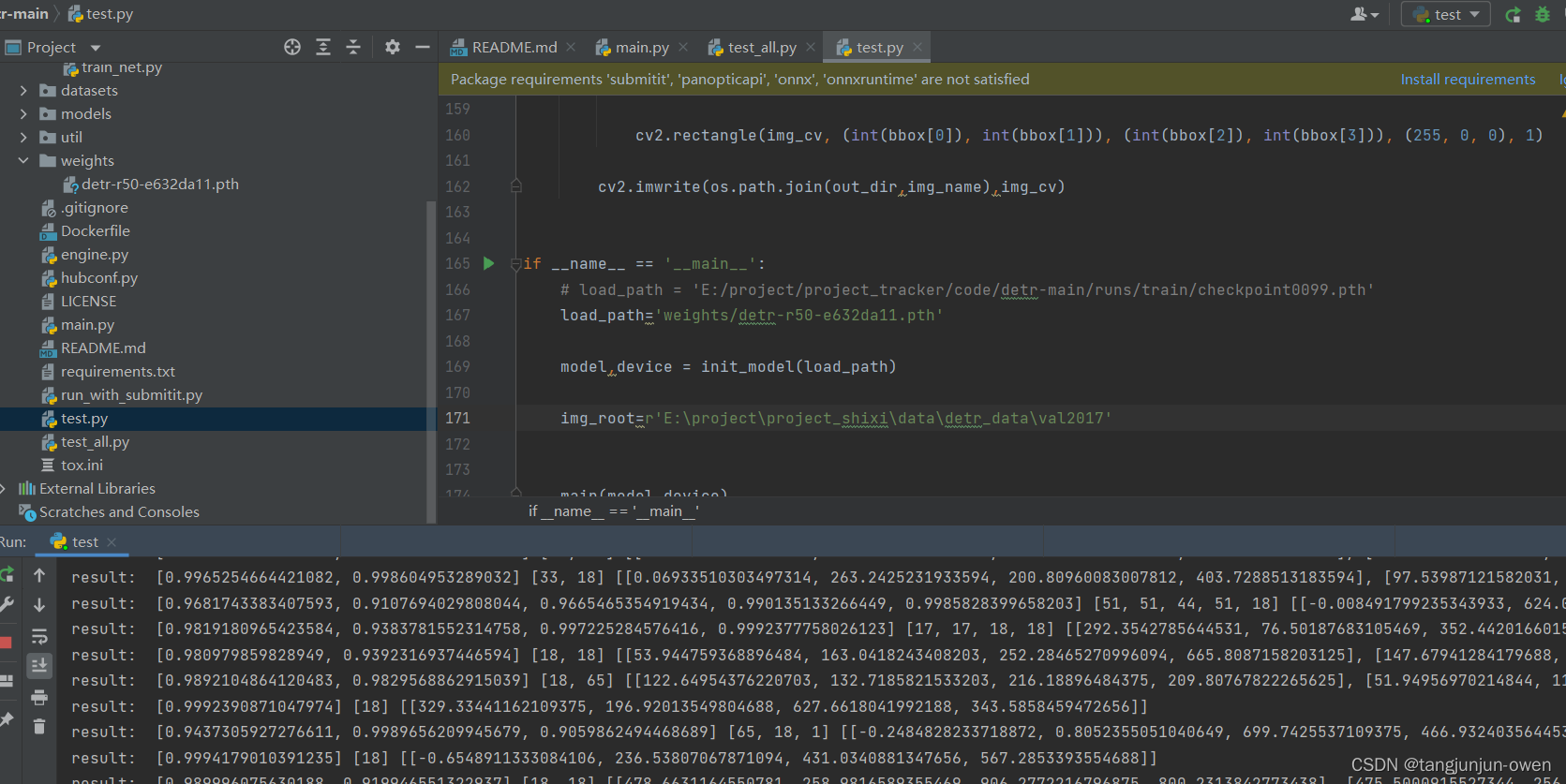Click Down the stack trace arrow
This screenshot has height=784, width=1566.
39,605
